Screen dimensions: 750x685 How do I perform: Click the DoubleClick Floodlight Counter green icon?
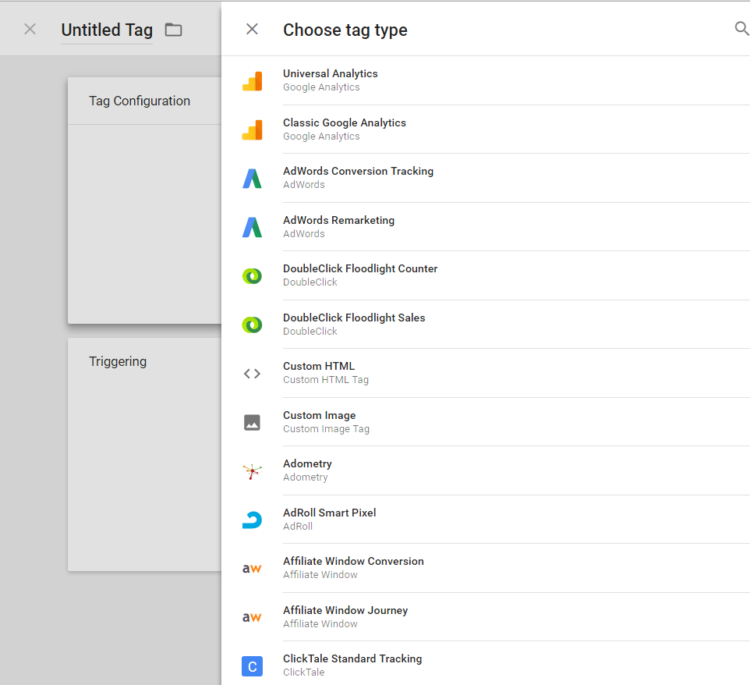[x=252, y=276]
